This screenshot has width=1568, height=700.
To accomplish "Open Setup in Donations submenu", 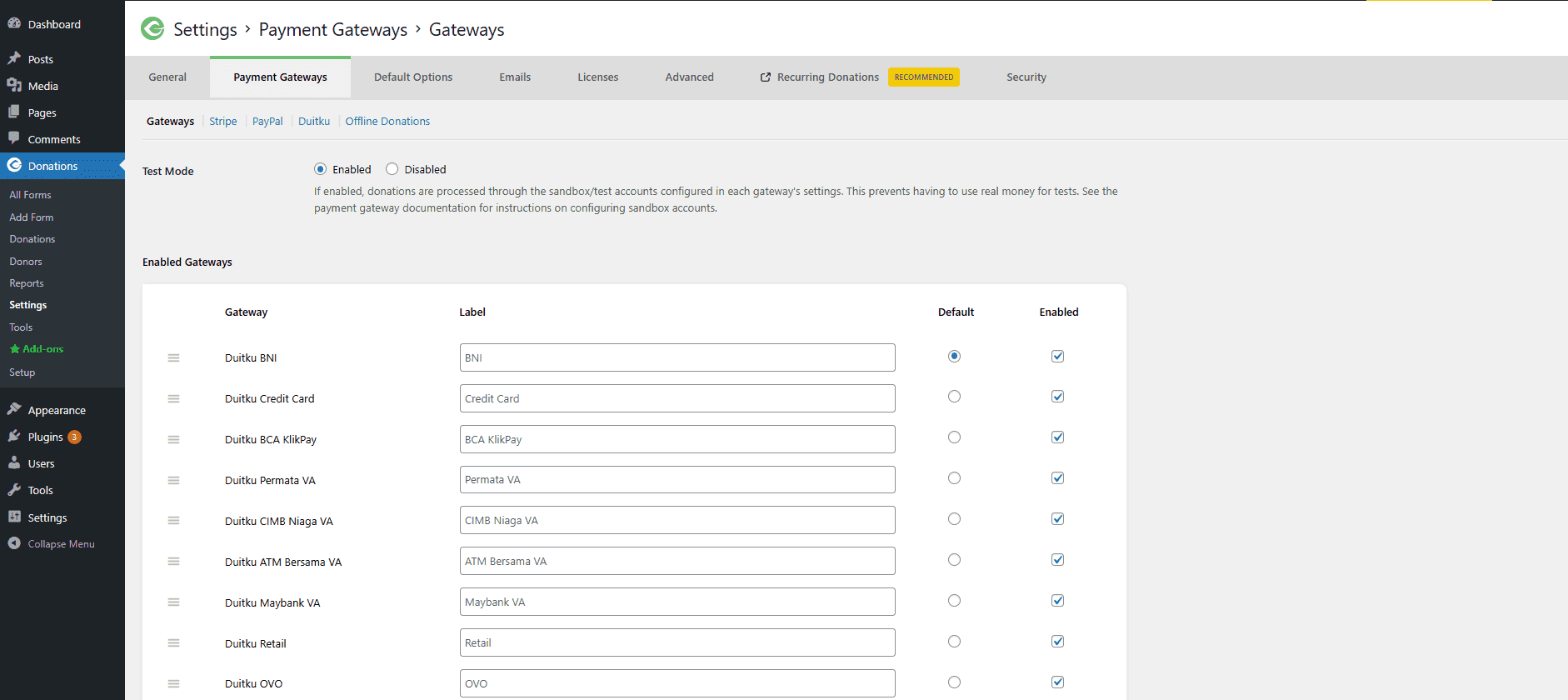I will [x=22, y=372].
